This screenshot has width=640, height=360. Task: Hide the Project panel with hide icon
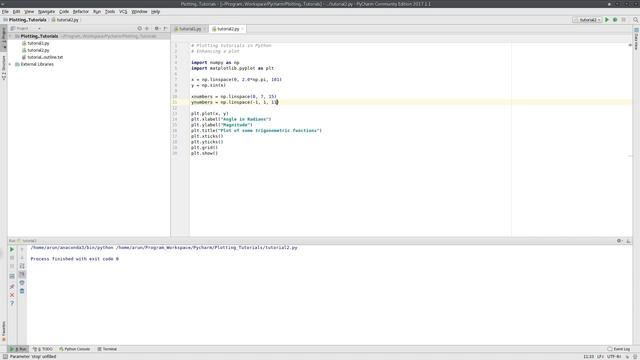coord(165,29)
